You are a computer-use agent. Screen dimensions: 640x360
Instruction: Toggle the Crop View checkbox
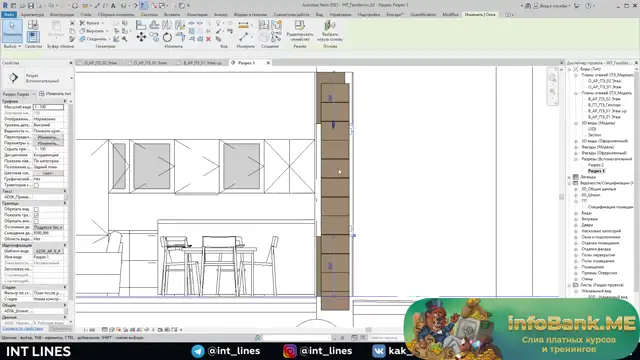pyautogui.click(x=36, y=209)
